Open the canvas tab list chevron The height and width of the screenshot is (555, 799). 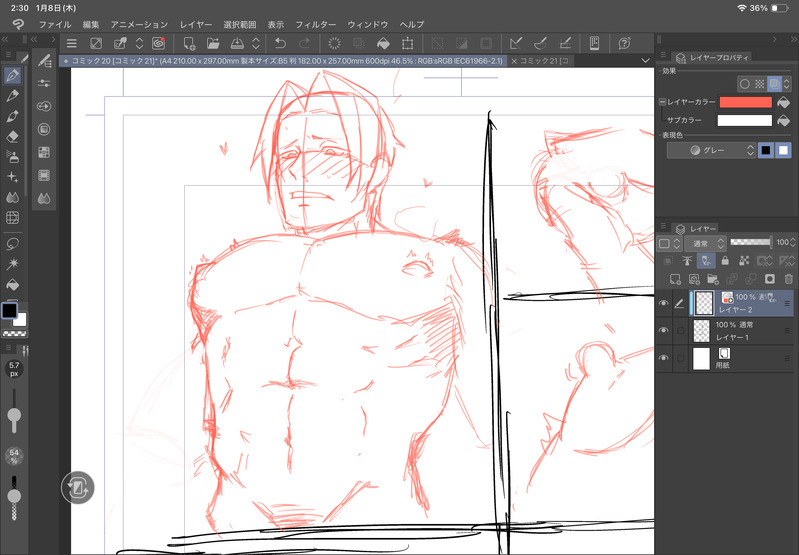click(646, 61)
